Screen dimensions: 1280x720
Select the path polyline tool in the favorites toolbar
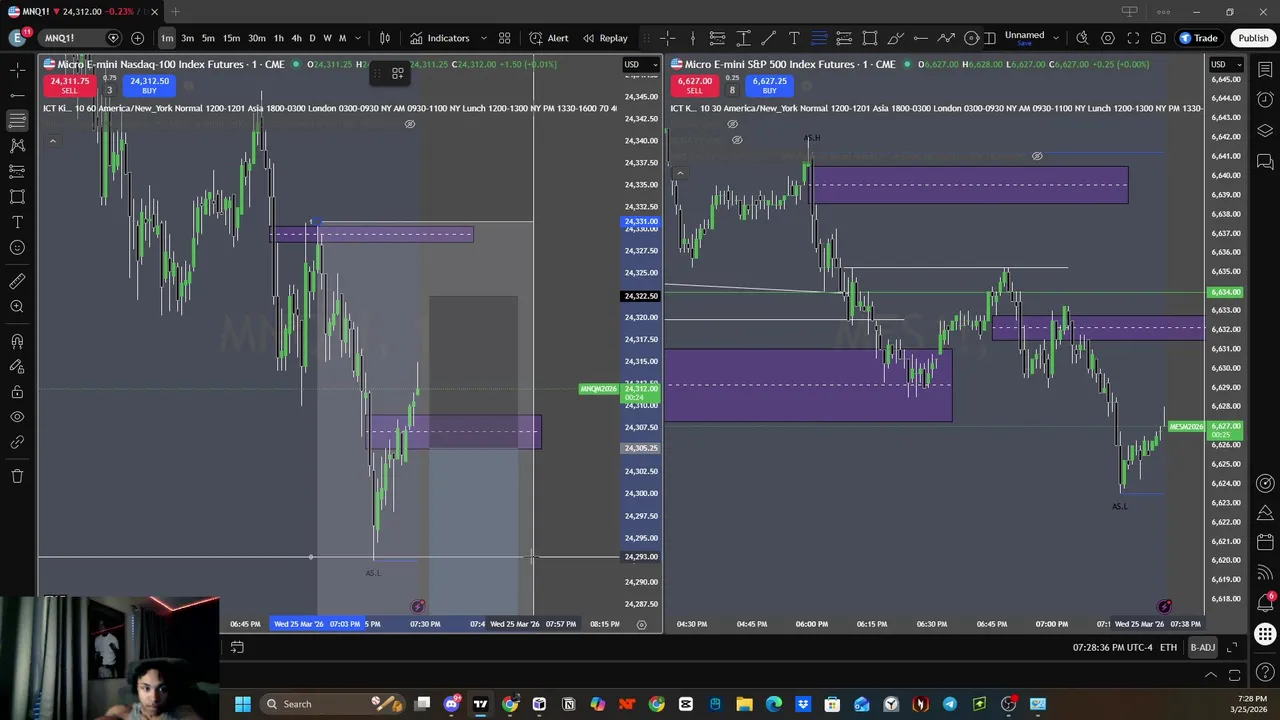tap(946, 38)
